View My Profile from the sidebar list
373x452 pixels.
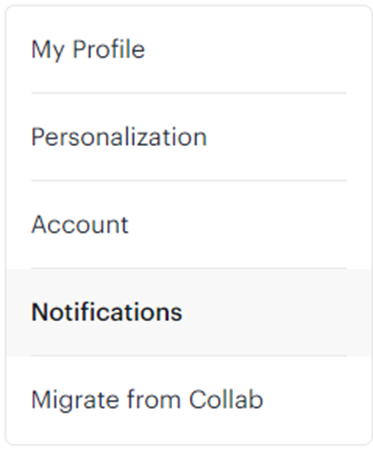[189, 49]
